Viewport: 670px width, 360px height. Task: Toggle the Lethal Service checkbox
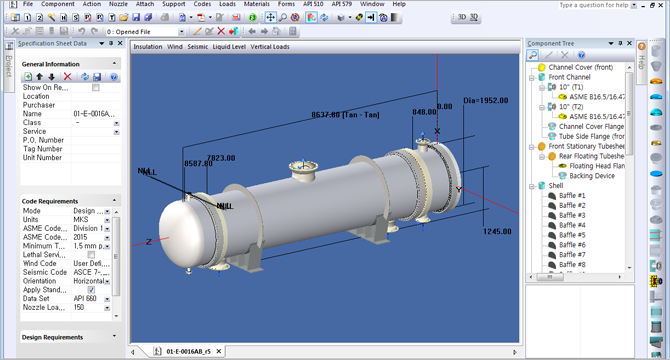tap(91, 255)
